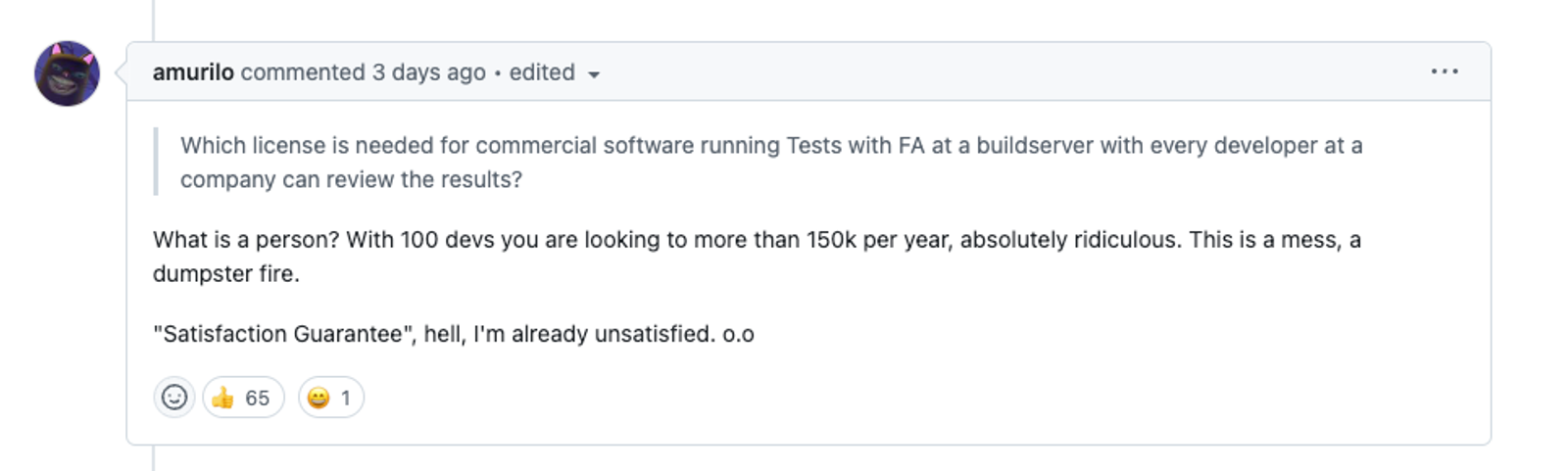
Task: Click the paragraph starting "What is a person?"
Action: [x=757, y=257]
